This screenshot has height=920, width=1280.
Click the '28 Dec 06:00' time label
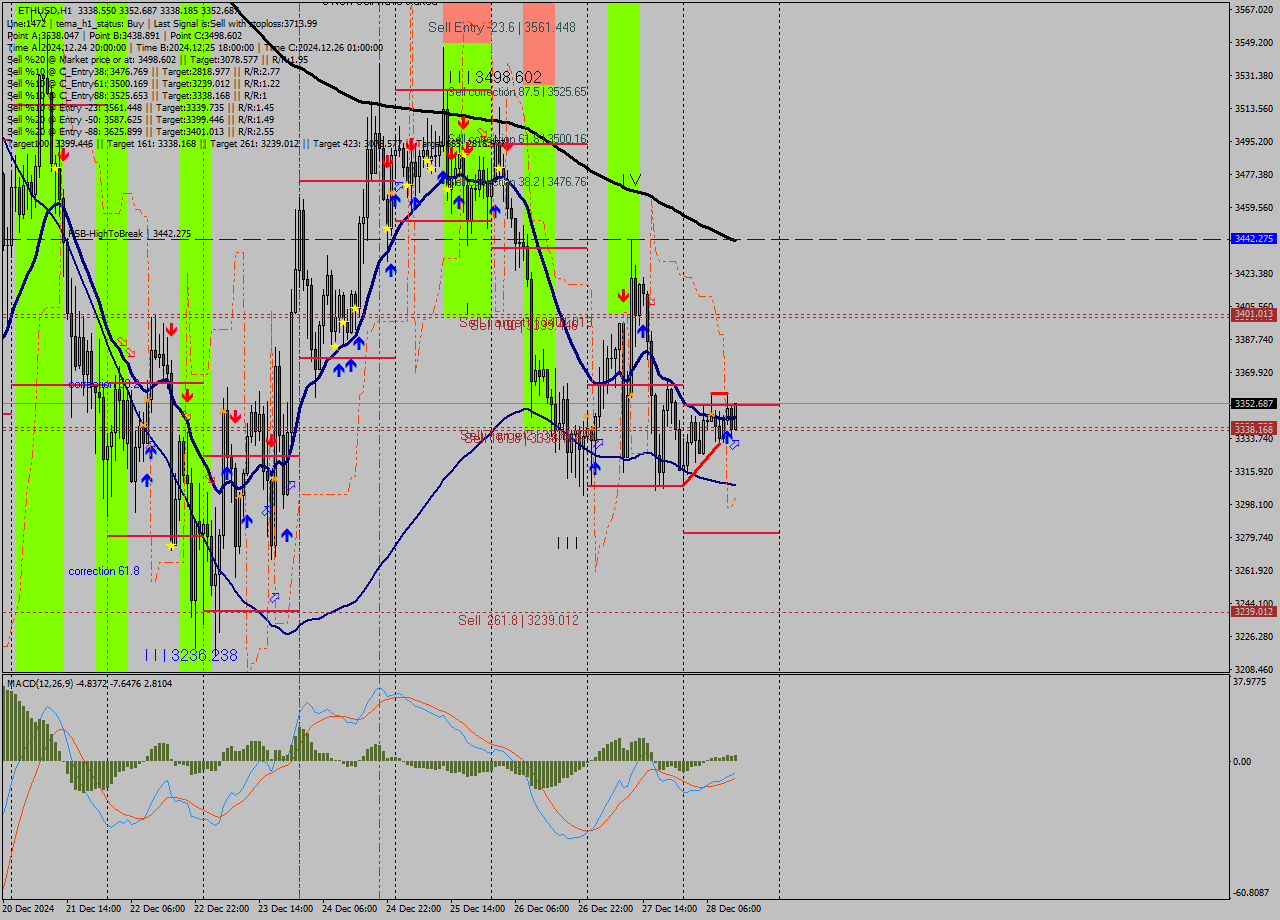[x=733, y=909]
